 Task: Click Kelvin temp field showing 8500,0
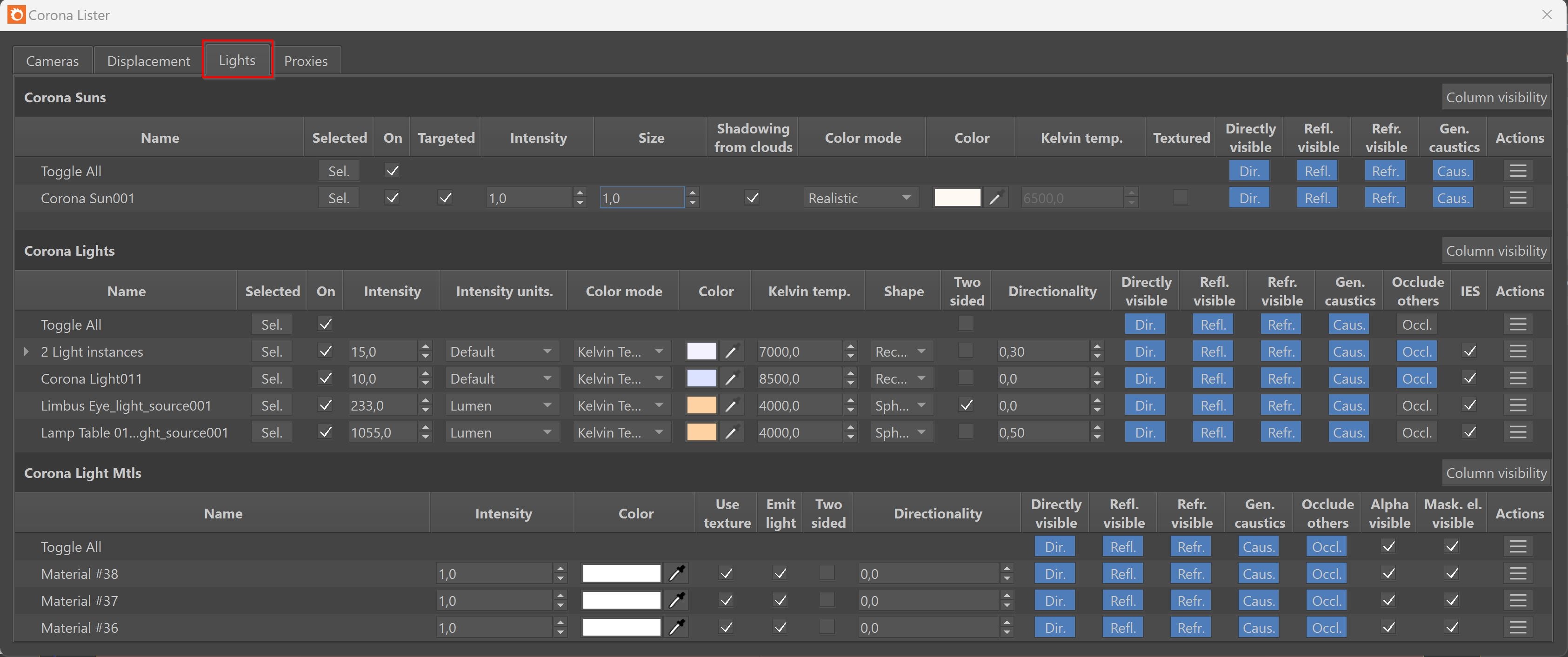800,378
